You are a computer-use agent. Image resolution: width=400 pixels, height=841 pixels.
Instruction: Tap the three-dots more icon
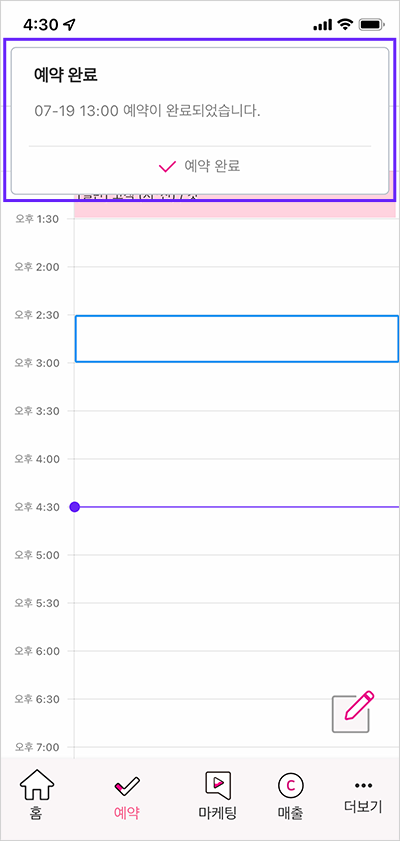[364, 786]
